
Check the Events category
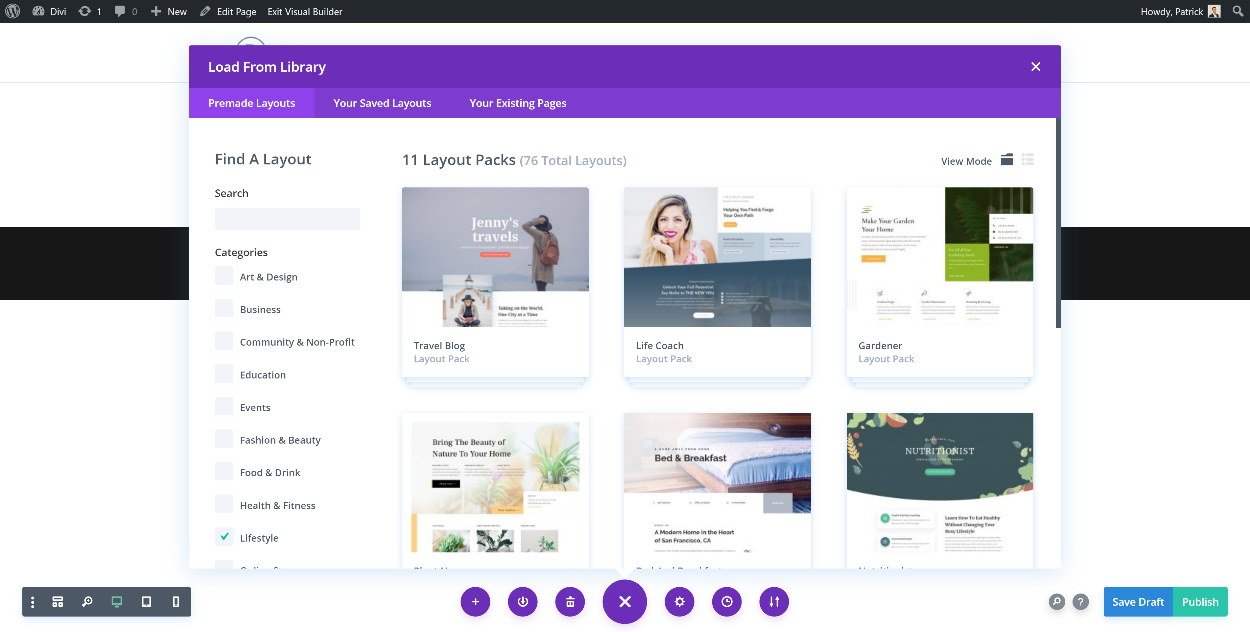pyautogui.click(x=224, y=407)
